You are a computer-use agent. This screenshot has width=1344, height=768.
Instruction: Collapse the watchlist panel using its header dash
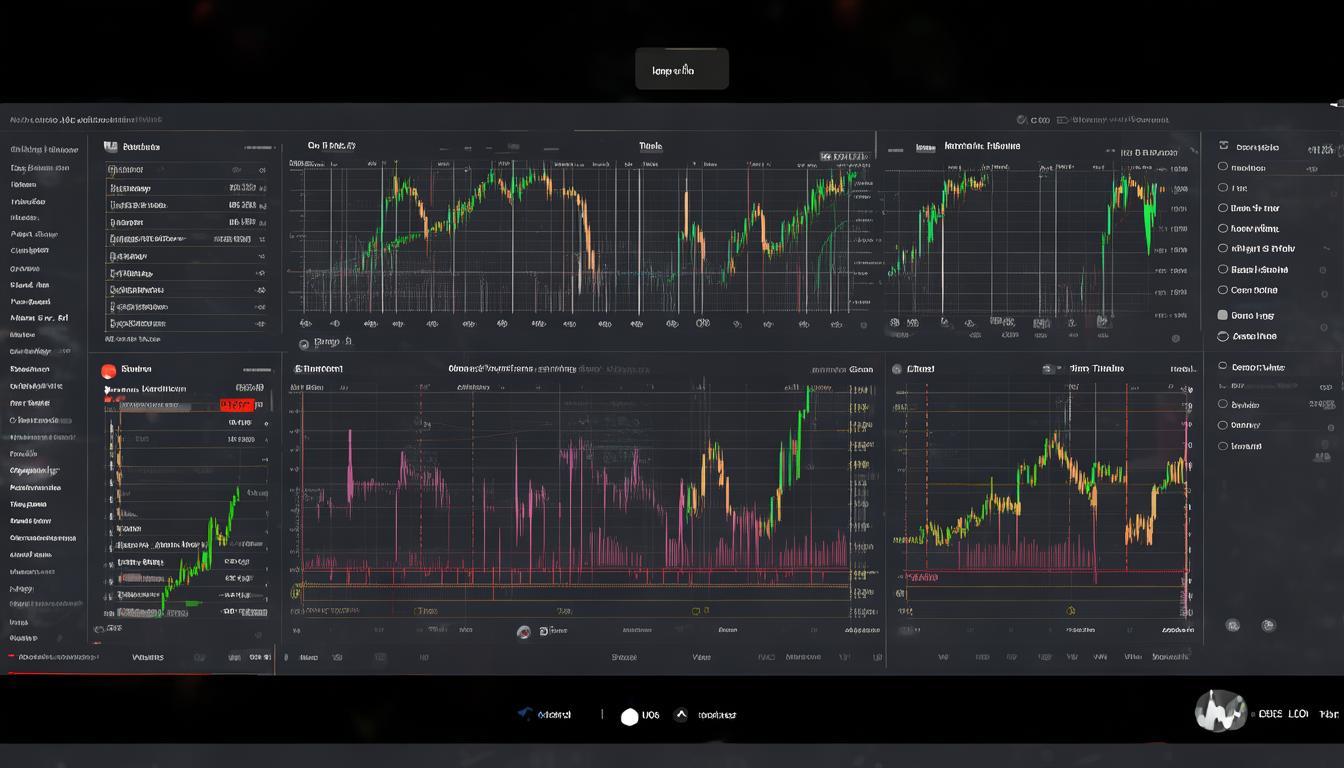tap(258, 147)
